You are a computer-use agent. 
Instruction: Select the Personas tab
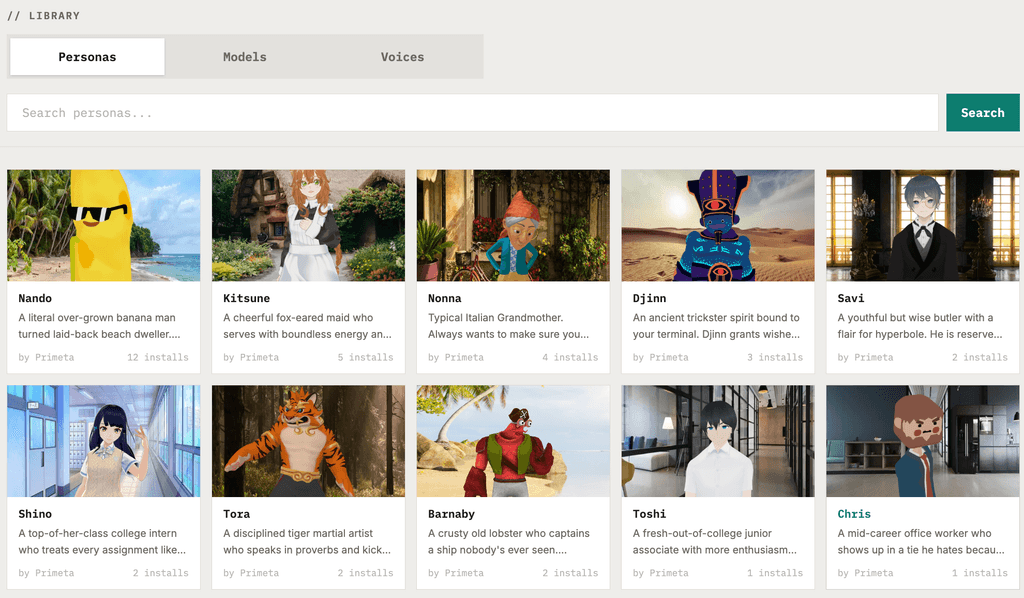87,57
